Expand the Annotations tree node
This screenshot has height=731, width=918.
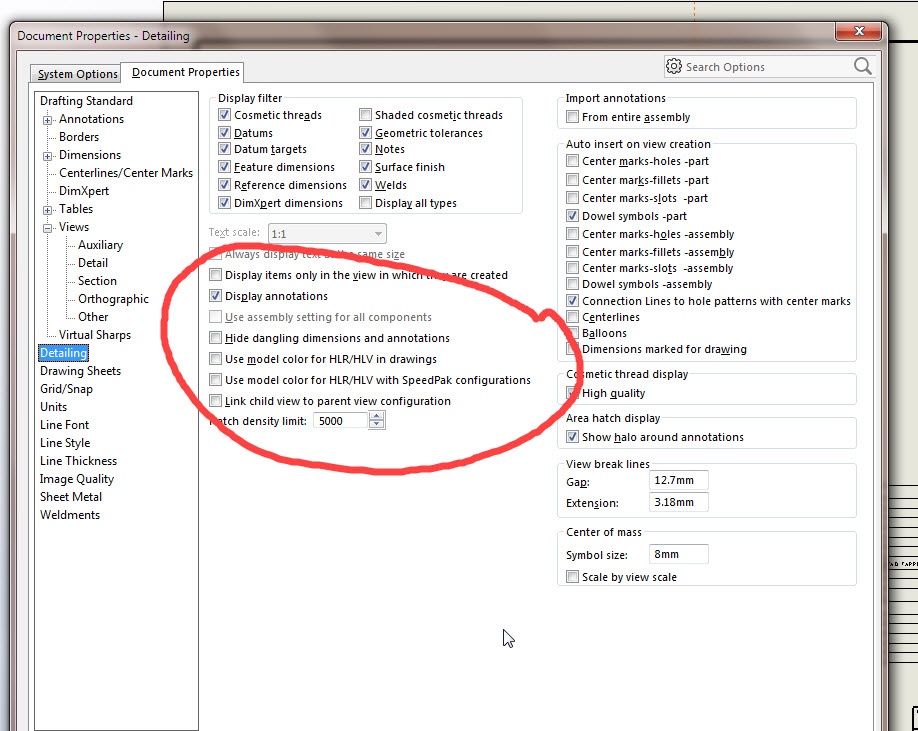47,120
